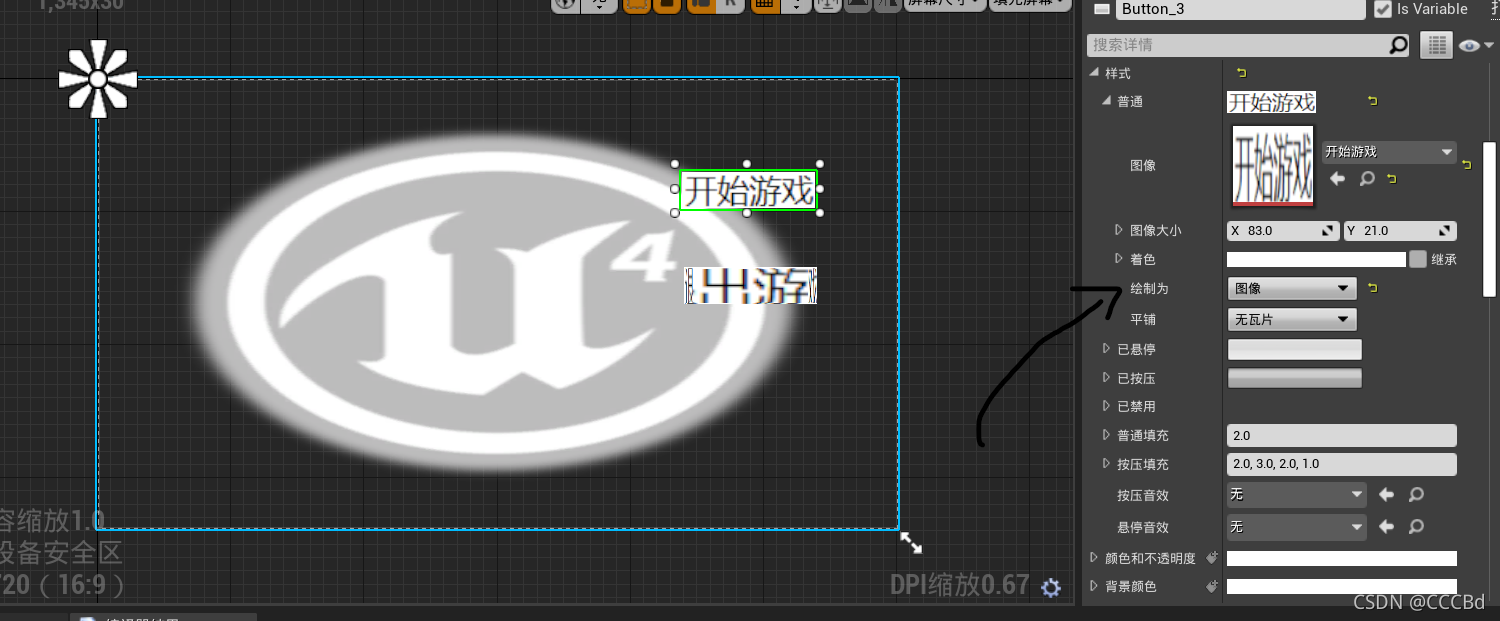This screenshot has width=1500, height=621.
Task: Reset image asset row beside browse icon
Action: (1391, 179)
